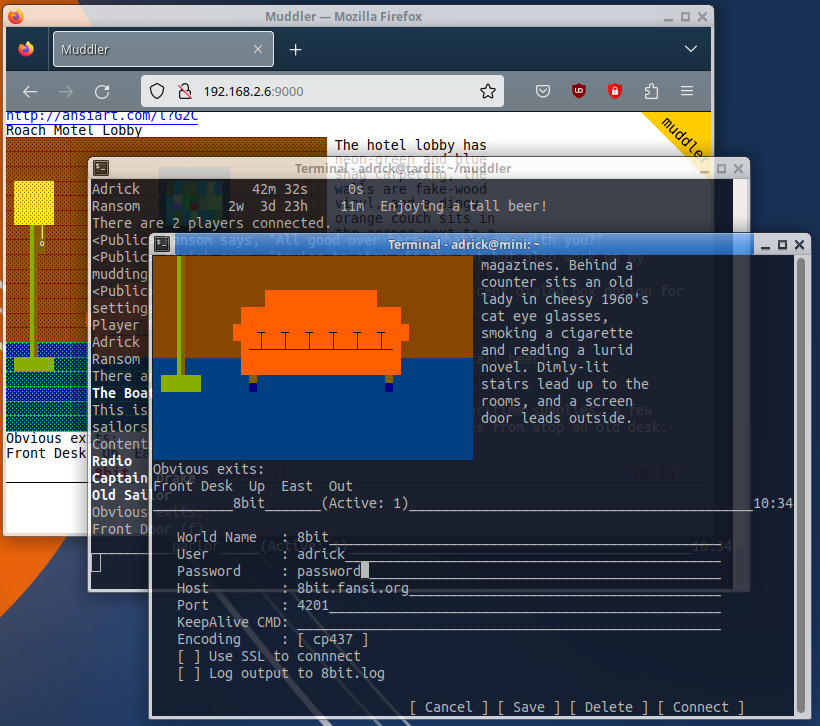Open the ansiart.com link on the page
This screenshot has height=726, width=820.
(102, 116)
